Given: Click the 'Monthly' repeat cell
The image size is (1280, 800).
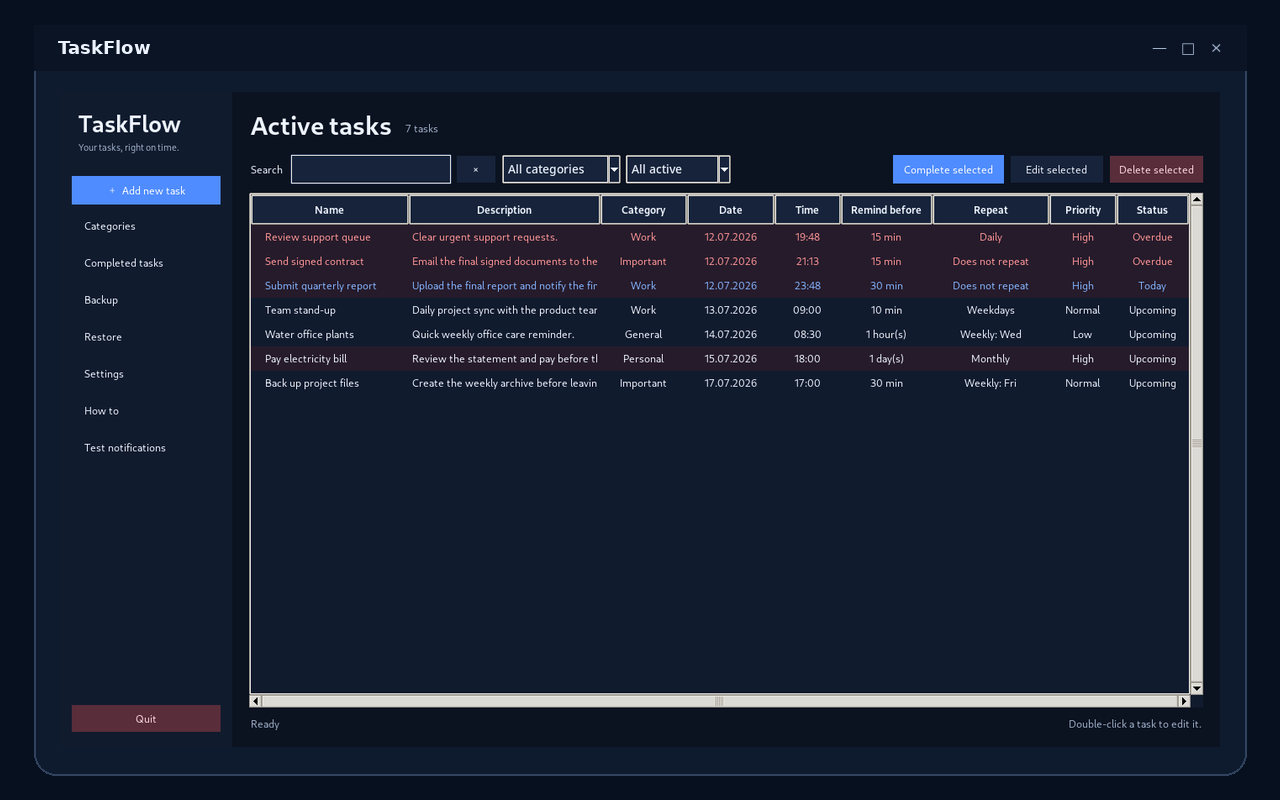Looking at the screenshot, I should pyautogui.click(x=991, y=359).
